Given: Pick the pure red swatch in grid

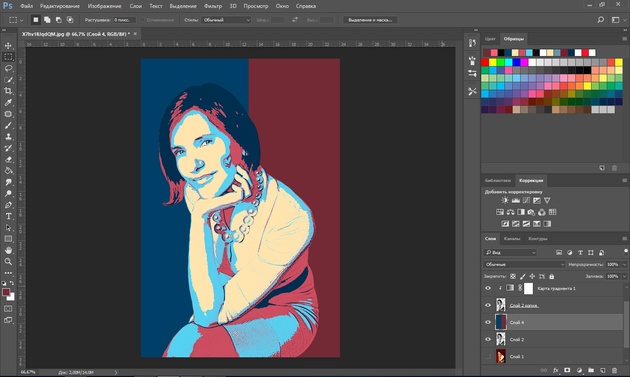Looking at the screenshot, I should click(485, 62).
